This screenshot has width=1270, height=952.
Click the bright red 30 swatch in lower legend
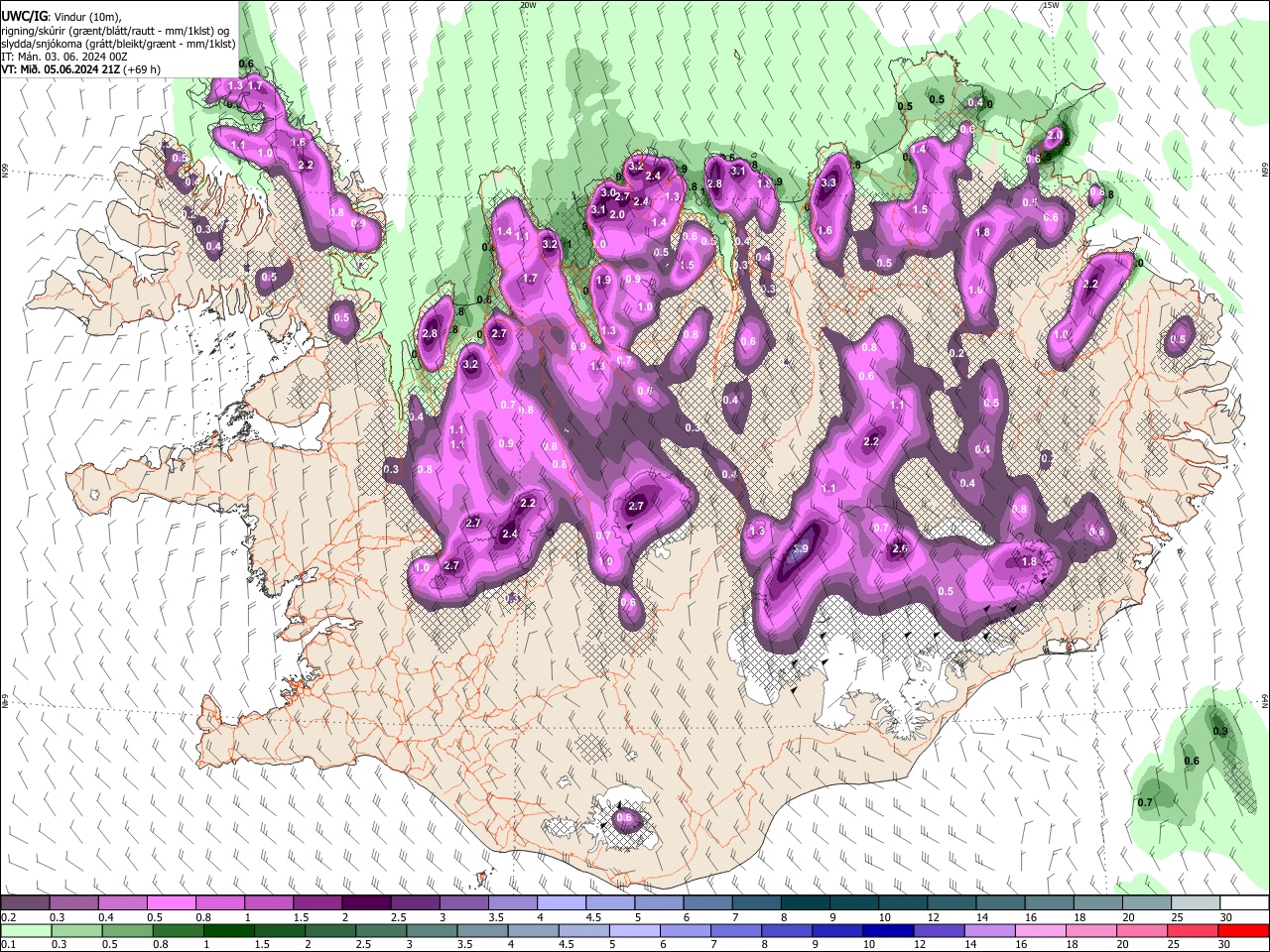click(1244, 930)
